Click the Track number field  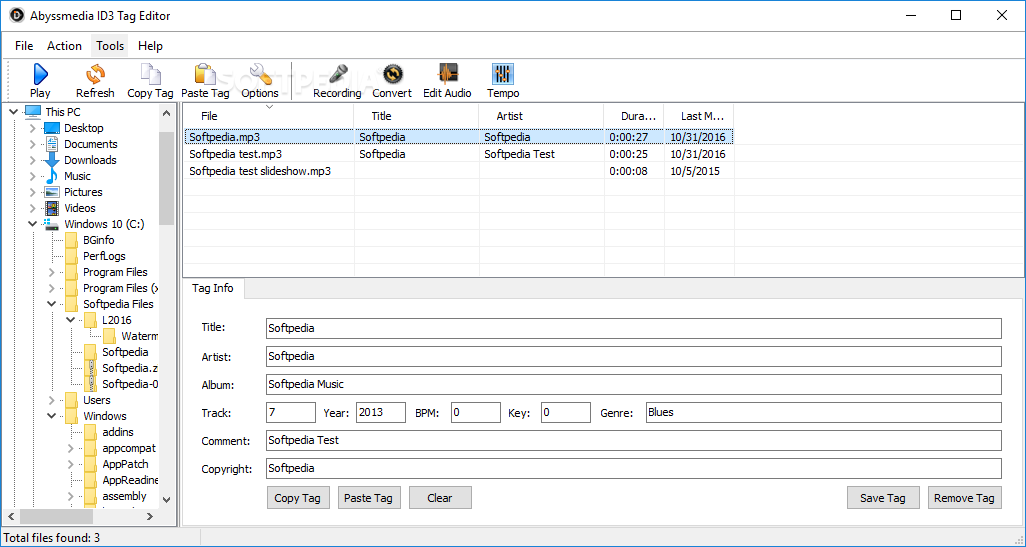tap(291, 413)
